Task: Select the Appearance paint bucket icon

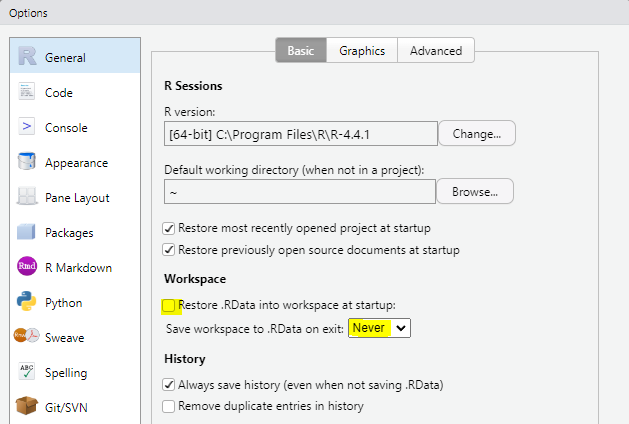Action: click(x=27, y=162)
